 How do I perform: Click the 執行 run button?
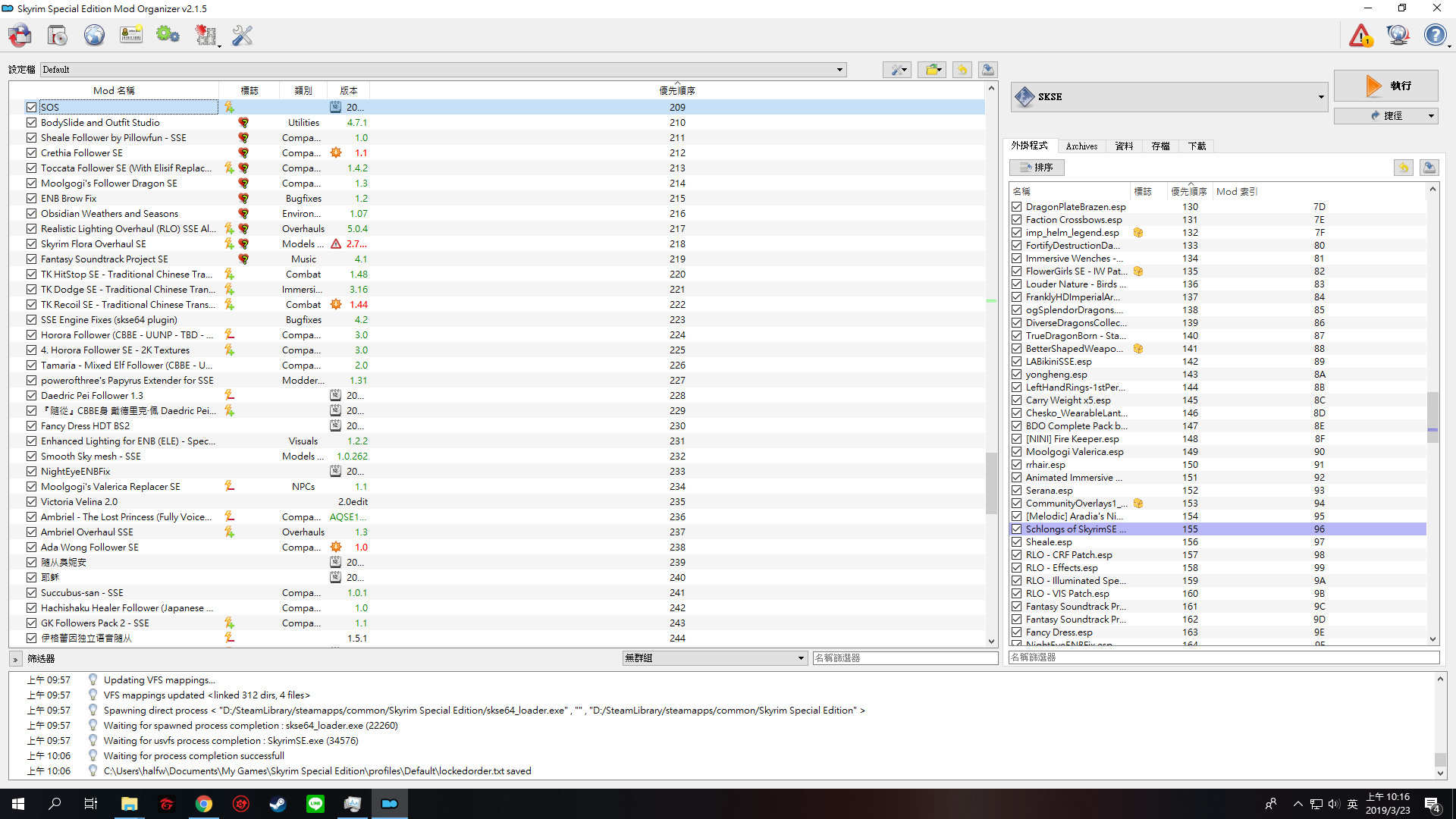pyautogui.click(x=1385, y=86)
